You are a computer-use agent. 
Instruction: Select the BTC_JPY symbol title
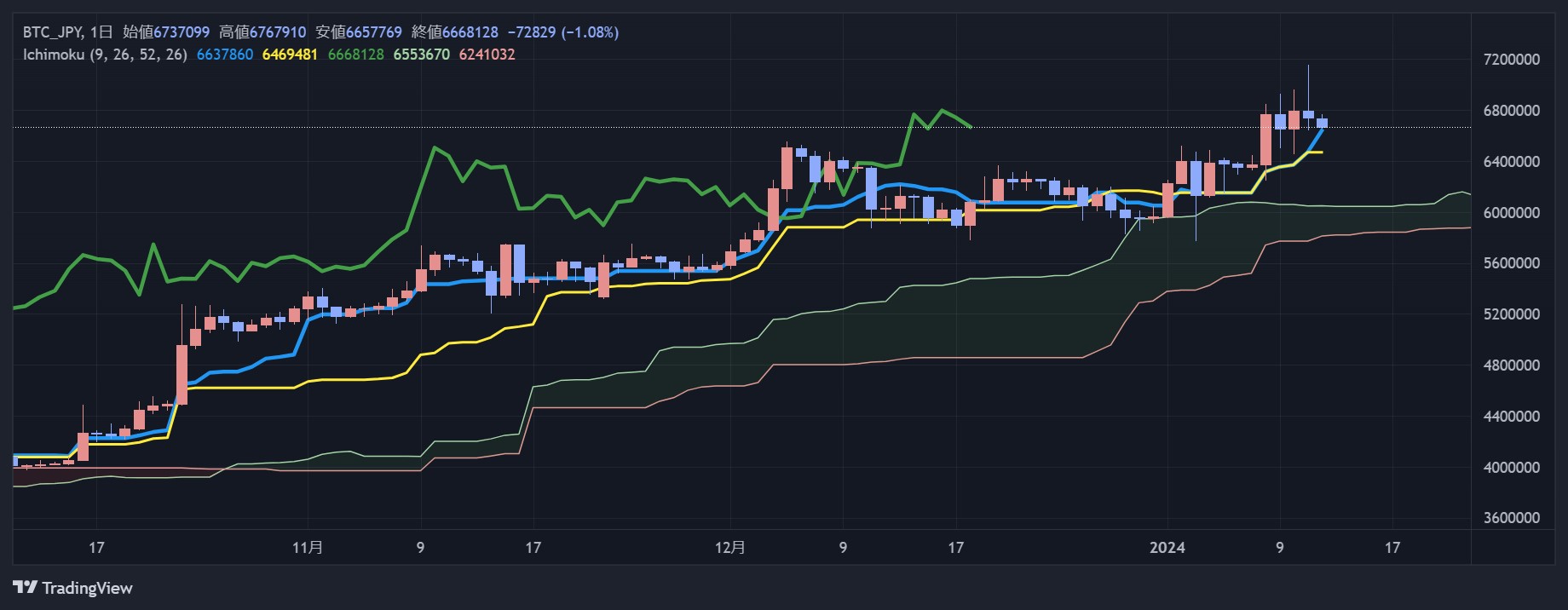tap(51, 32)
